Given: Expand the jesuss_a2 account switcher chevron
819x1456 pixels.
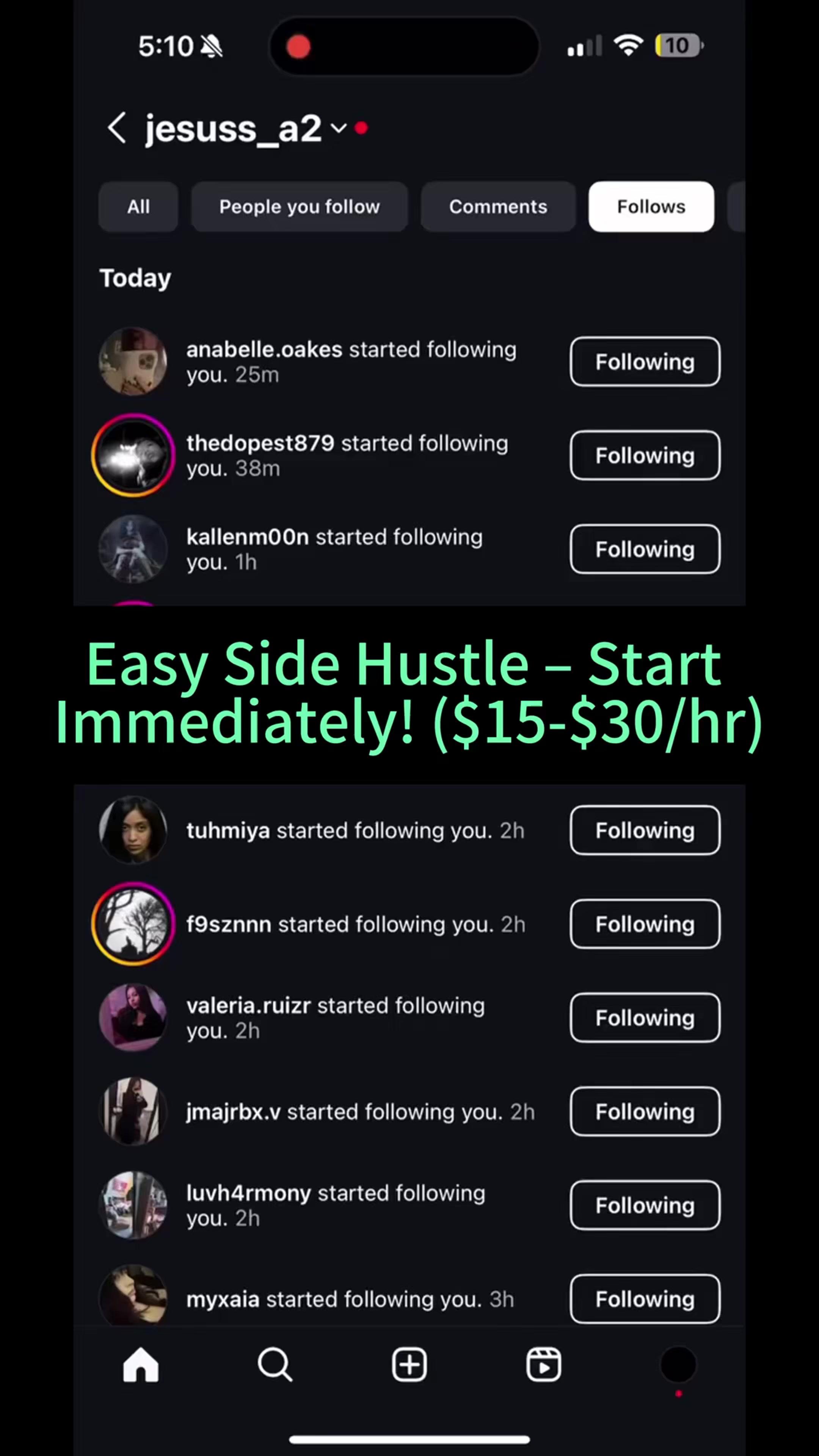Looking at the screenshot, I should [339, 128].
